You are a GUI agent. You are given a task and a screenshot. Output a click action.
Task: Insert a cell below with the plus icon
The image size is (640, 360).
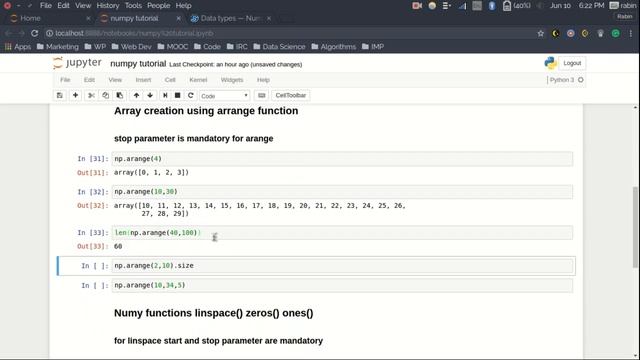tap(75, 96)
